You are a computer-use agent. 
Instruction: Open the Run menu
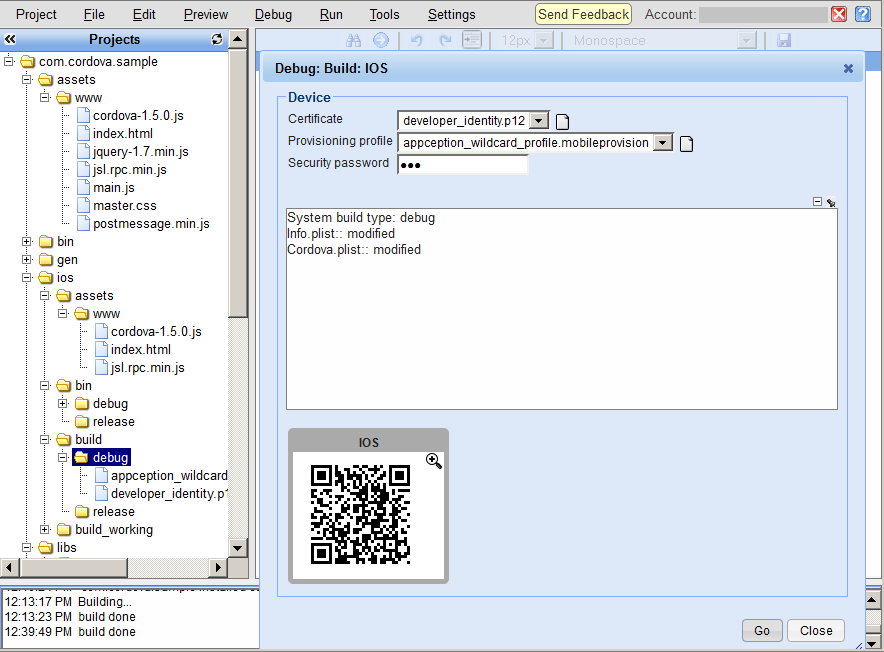[331, 15]
